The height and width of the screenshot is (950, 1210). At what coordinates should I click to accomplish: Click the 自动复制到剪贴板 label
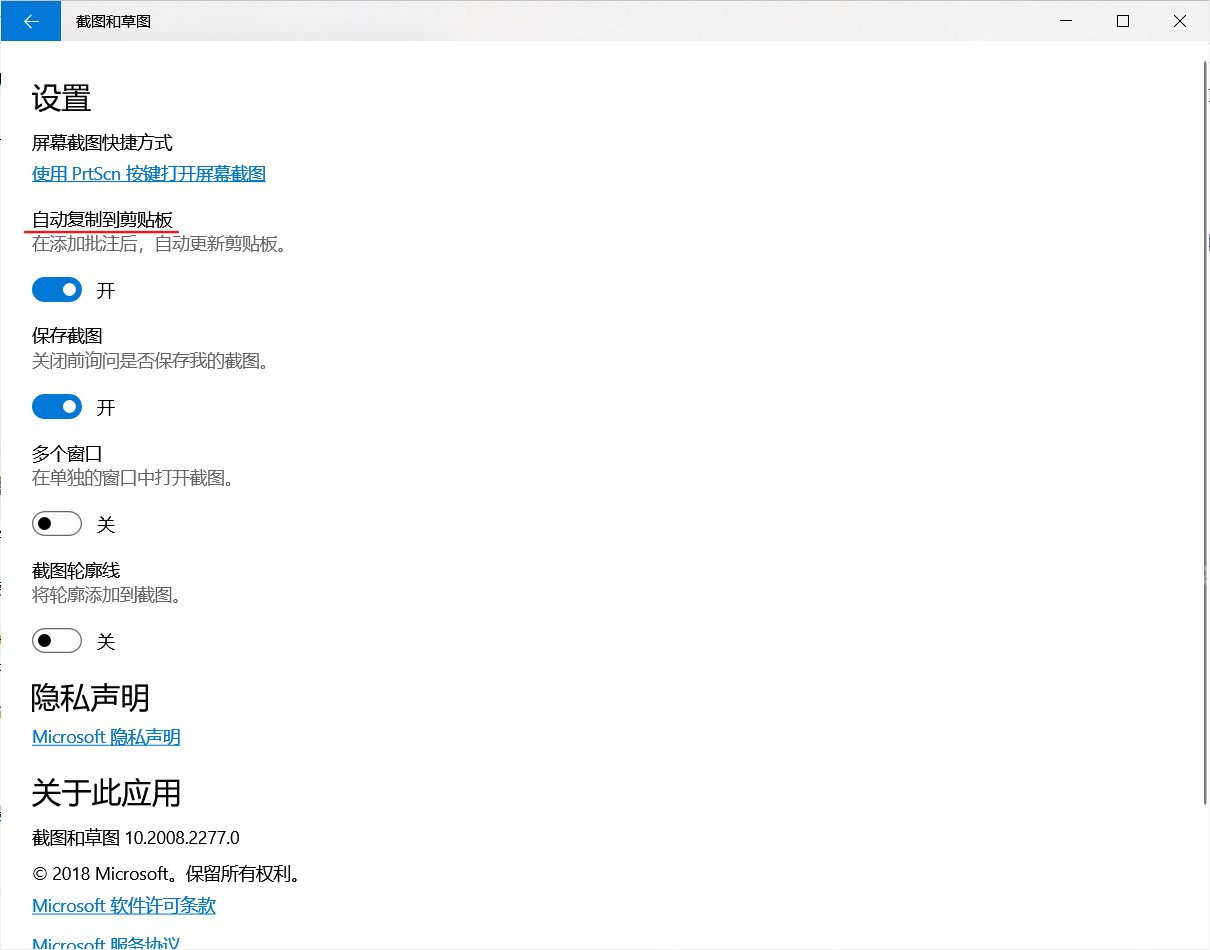click(104, 220)
